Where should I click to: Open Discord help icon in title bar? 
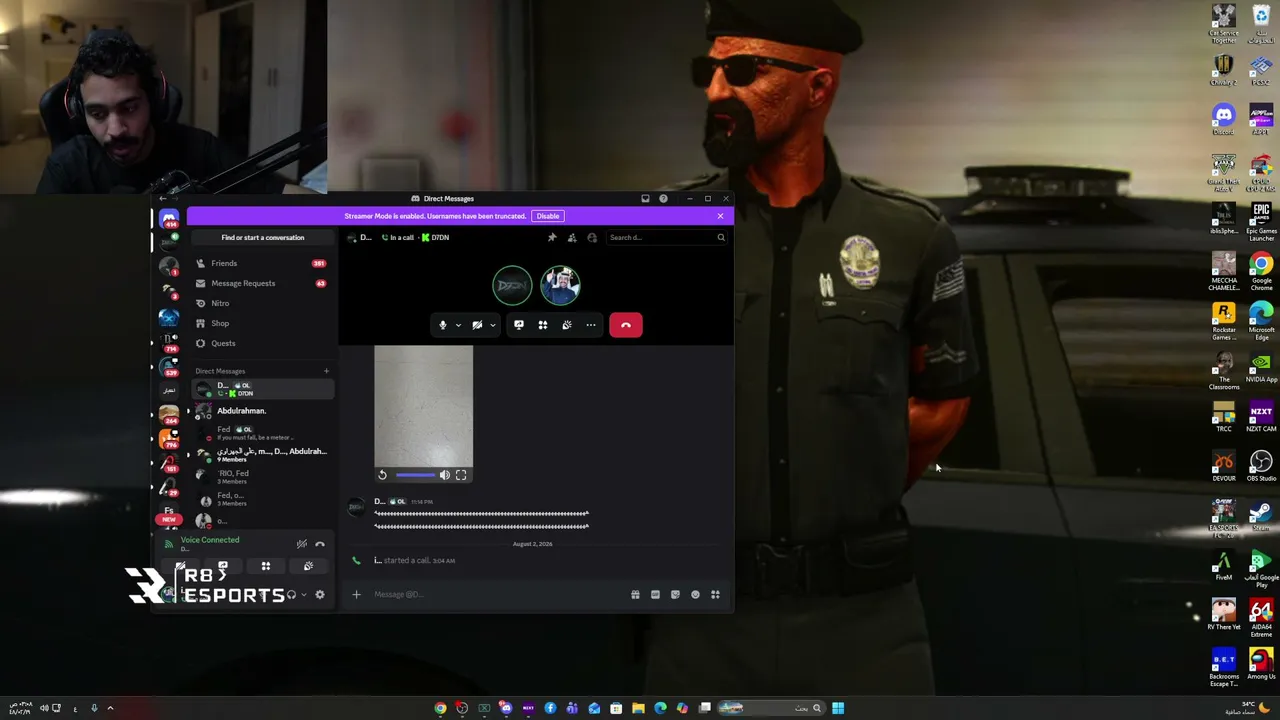tap(663, 199)
